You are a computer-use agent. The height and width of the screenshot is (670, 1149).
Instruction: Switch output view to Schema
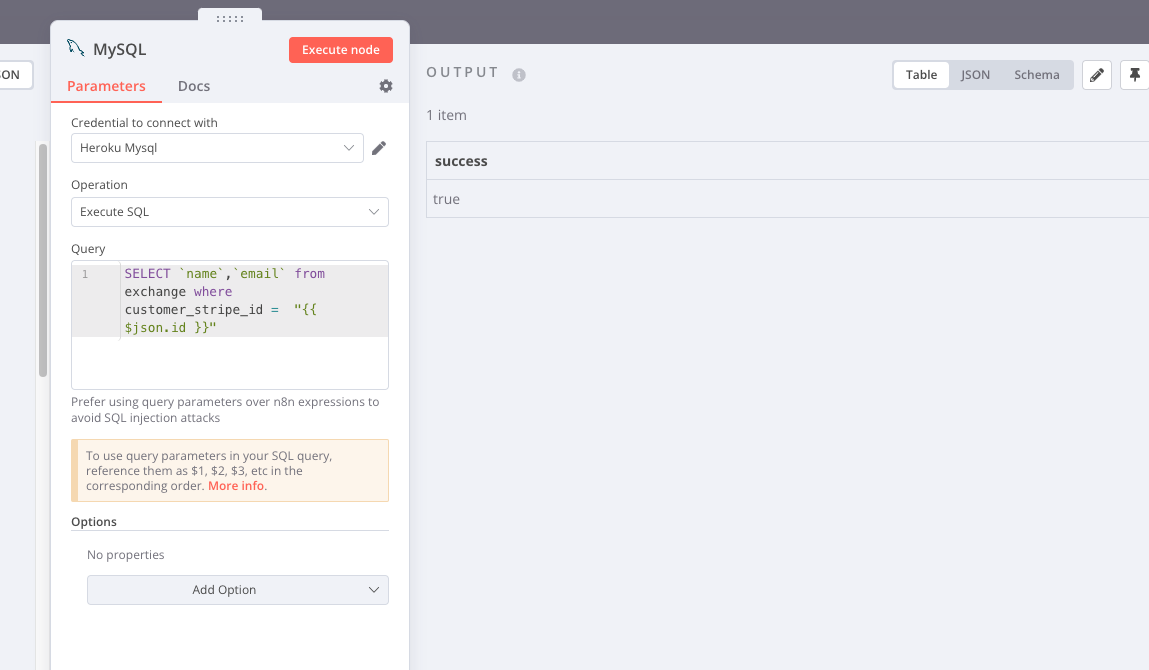point(1036,75)
